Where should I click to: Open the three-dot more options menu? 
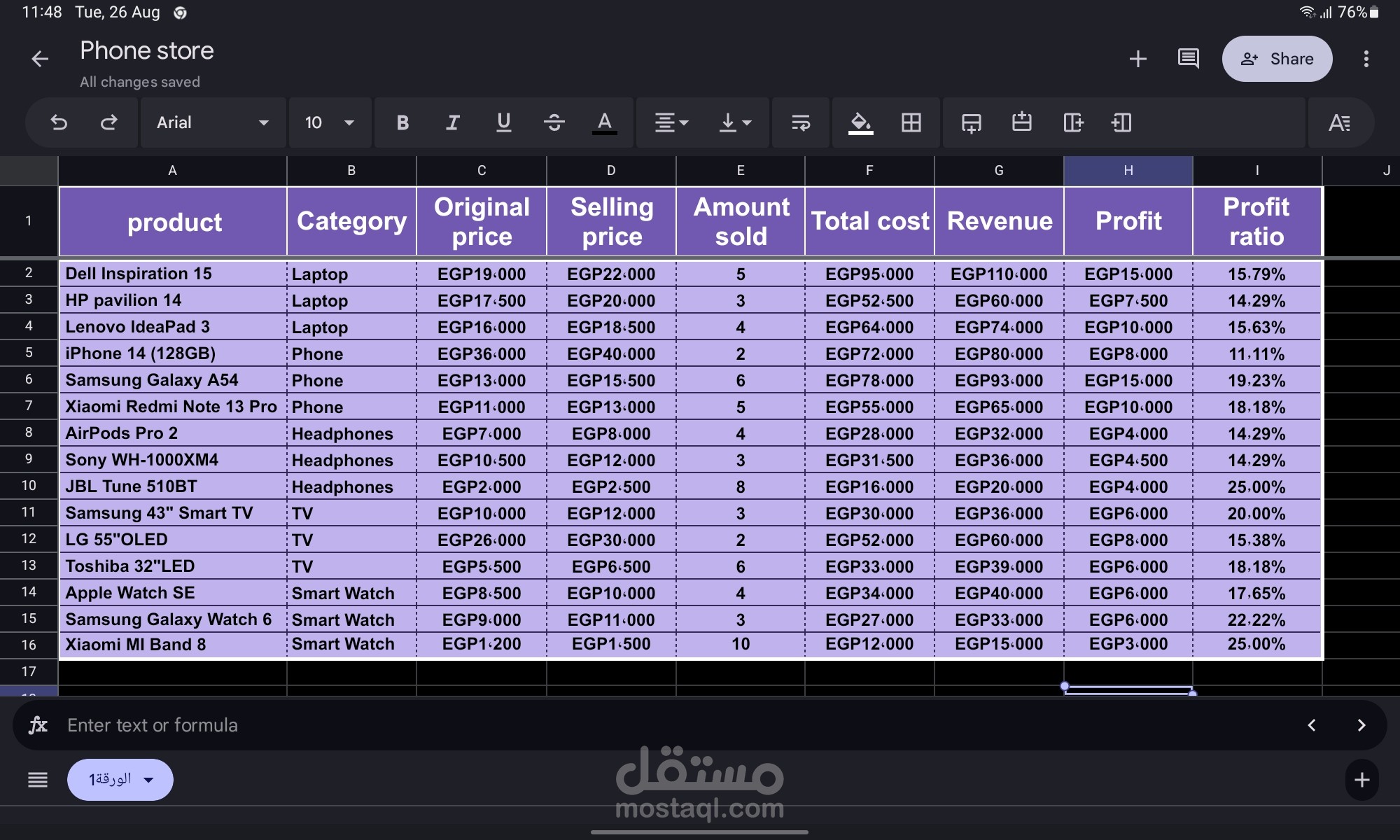[x=1366, y=59]
